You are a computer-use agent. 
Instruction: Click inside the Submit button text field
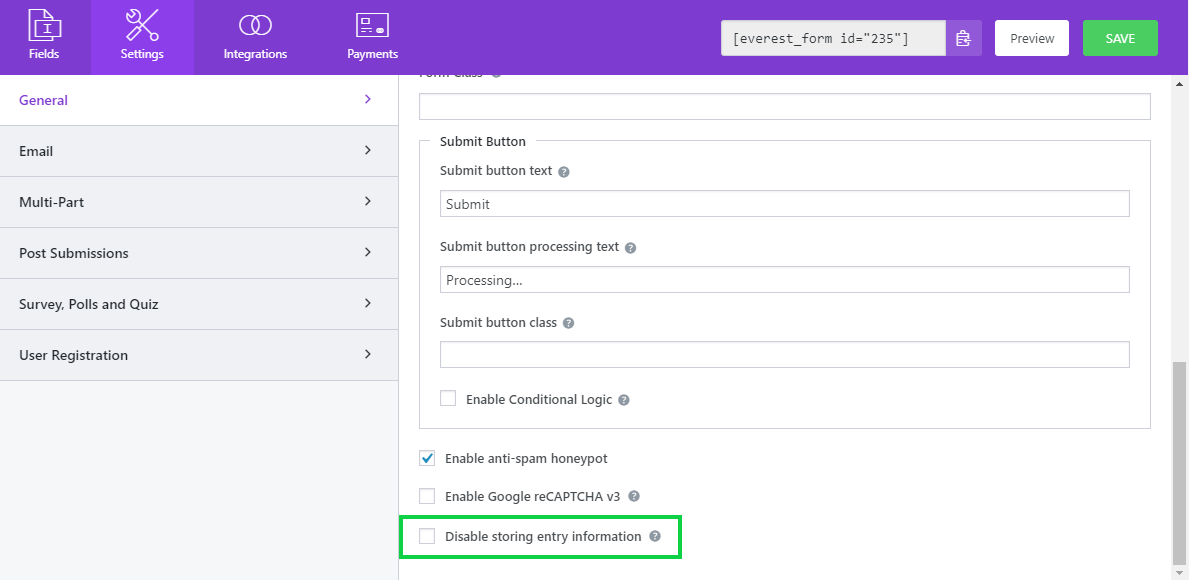(785, 203)
